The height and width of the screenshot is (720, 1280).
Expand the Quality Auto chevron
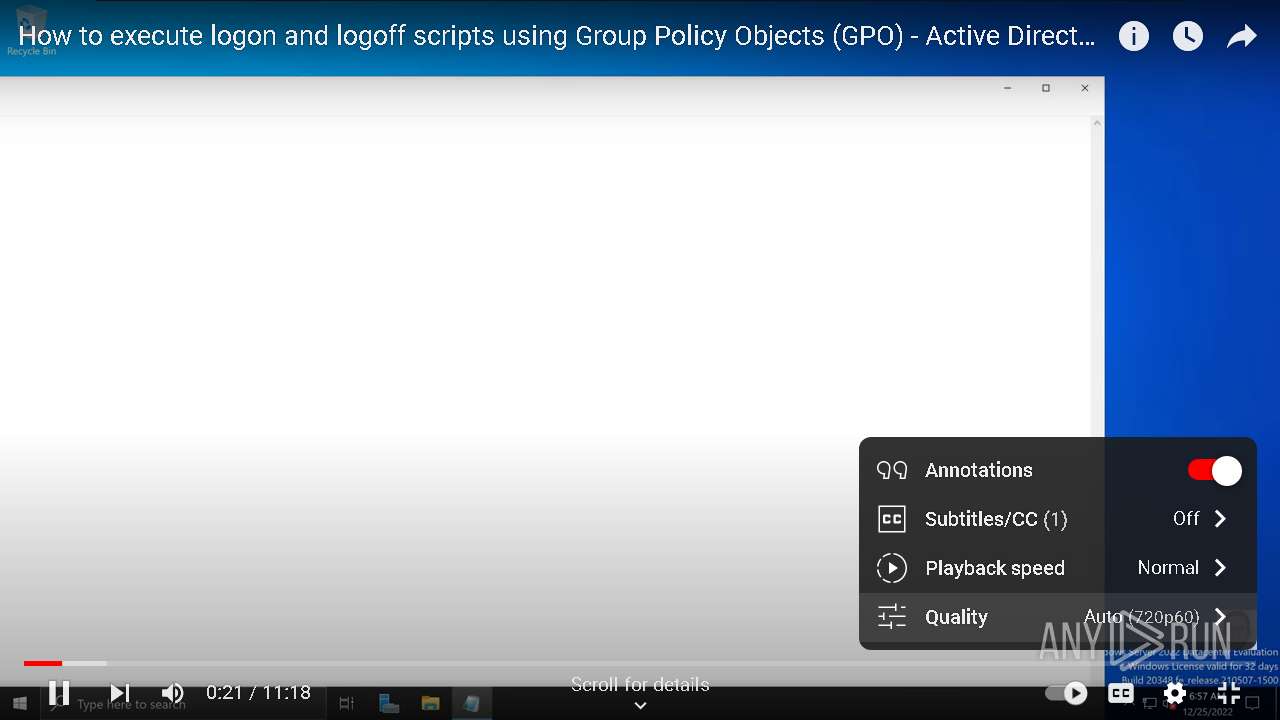coord(1220,617)
